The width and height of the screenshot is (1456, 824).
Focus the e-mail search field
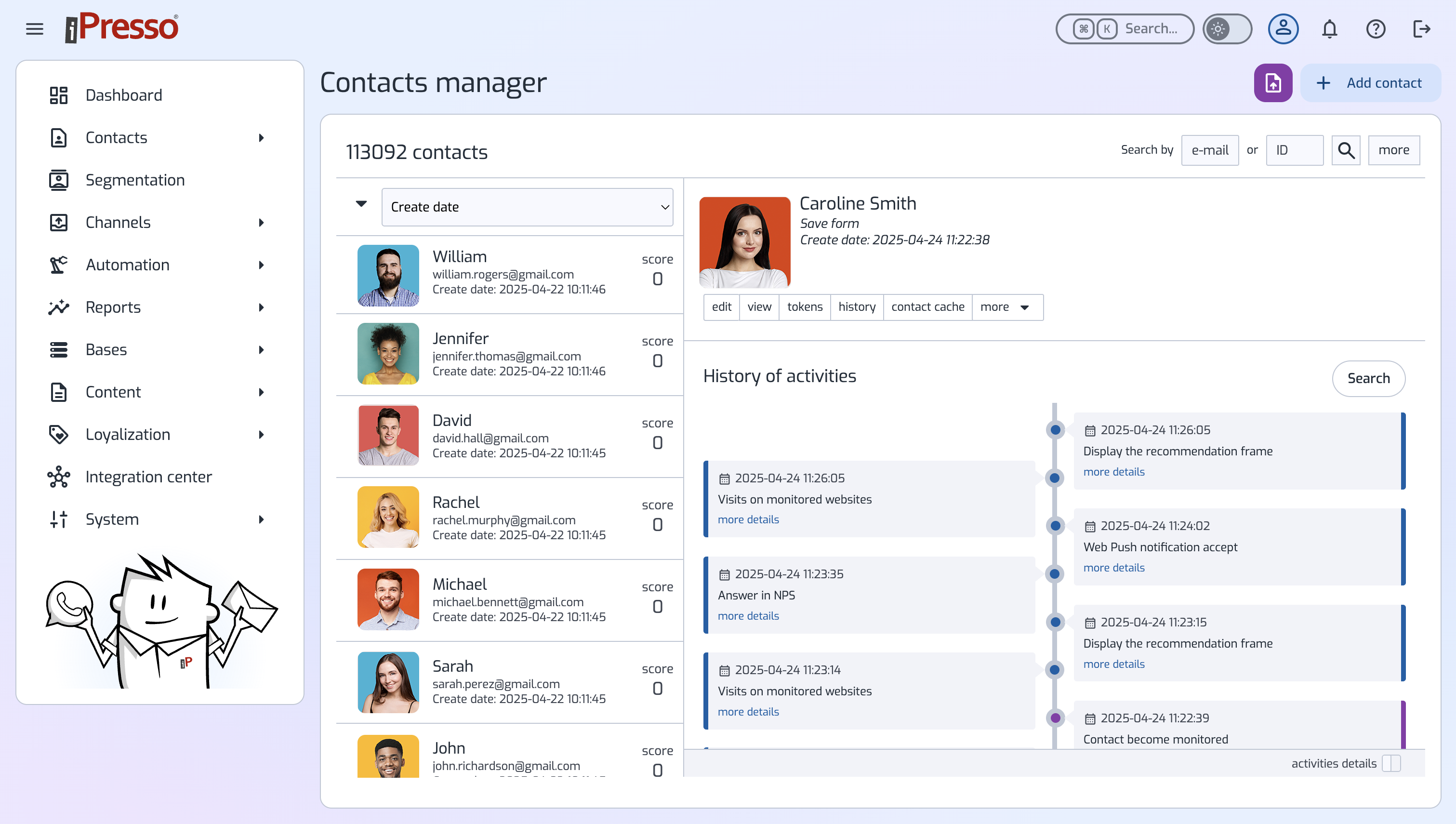[1209, 150]
